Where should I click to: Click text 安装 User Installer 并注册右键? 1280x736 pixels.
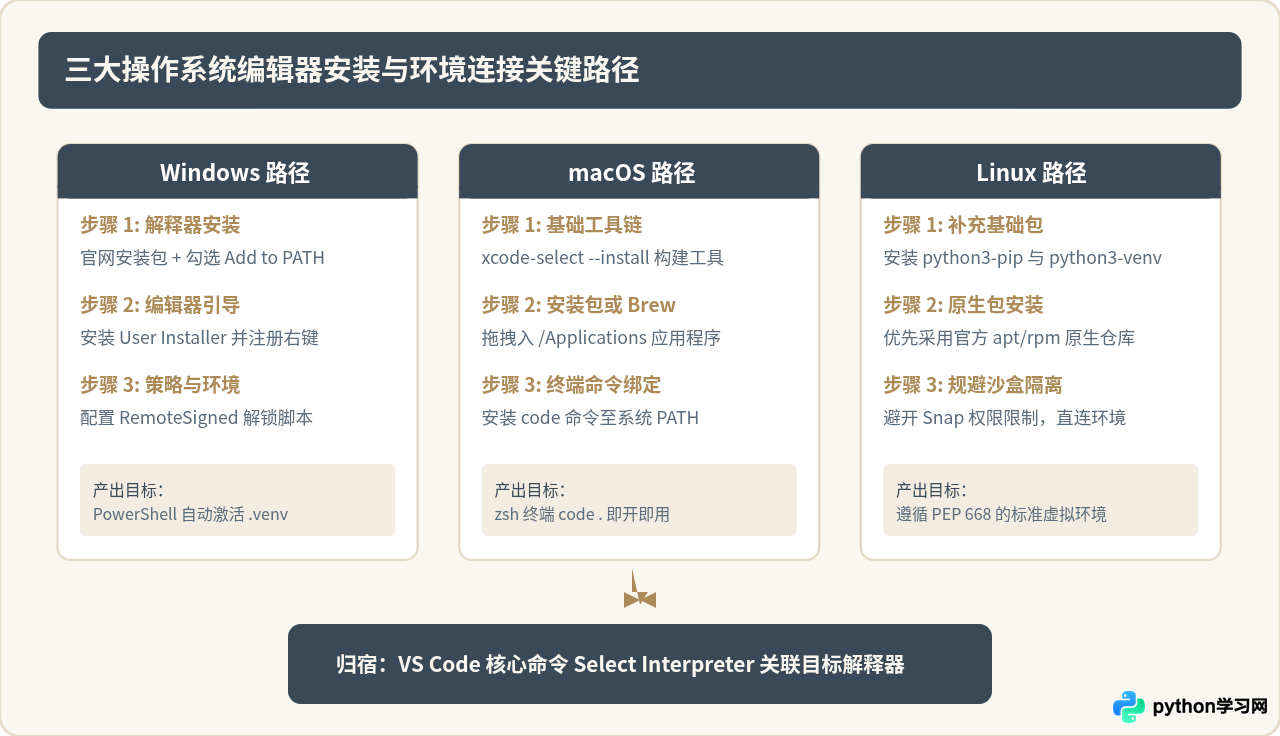pos(199,338)
